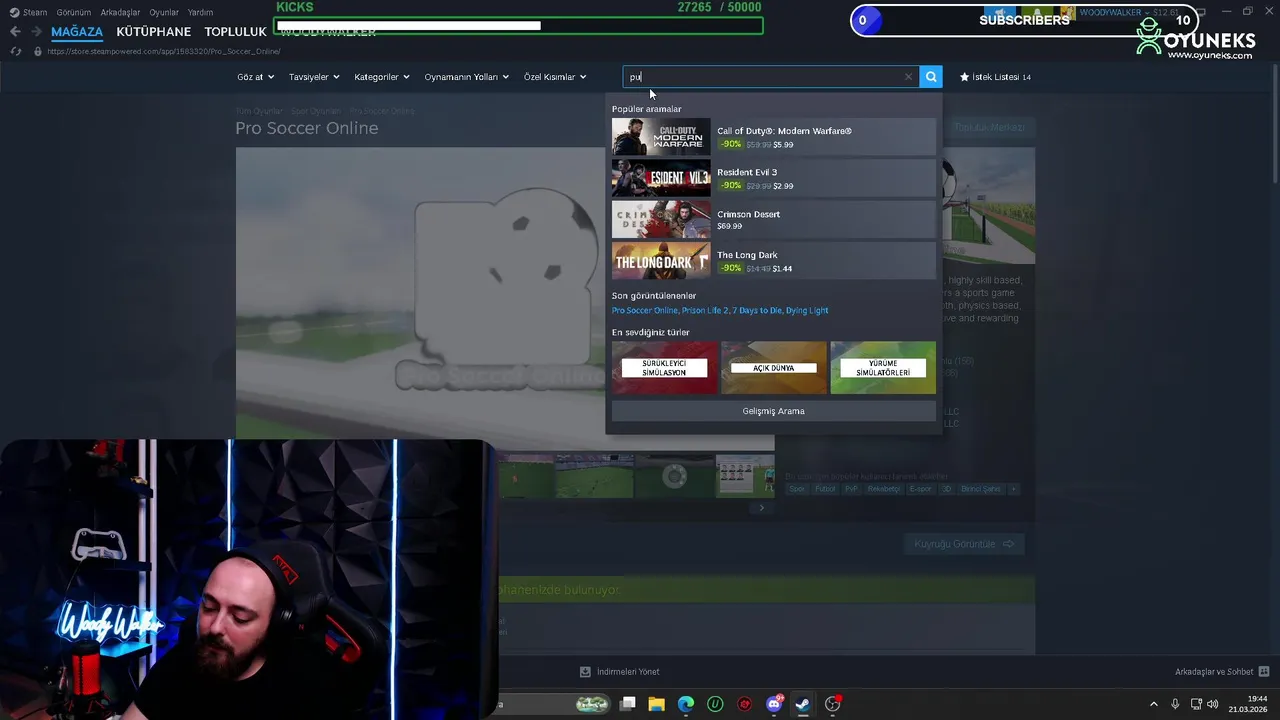The height and width of the screenshot is (720, 1280).
Task: Expand the Özel Kısımlar dropdown
Action: click(x=555, y=77)
